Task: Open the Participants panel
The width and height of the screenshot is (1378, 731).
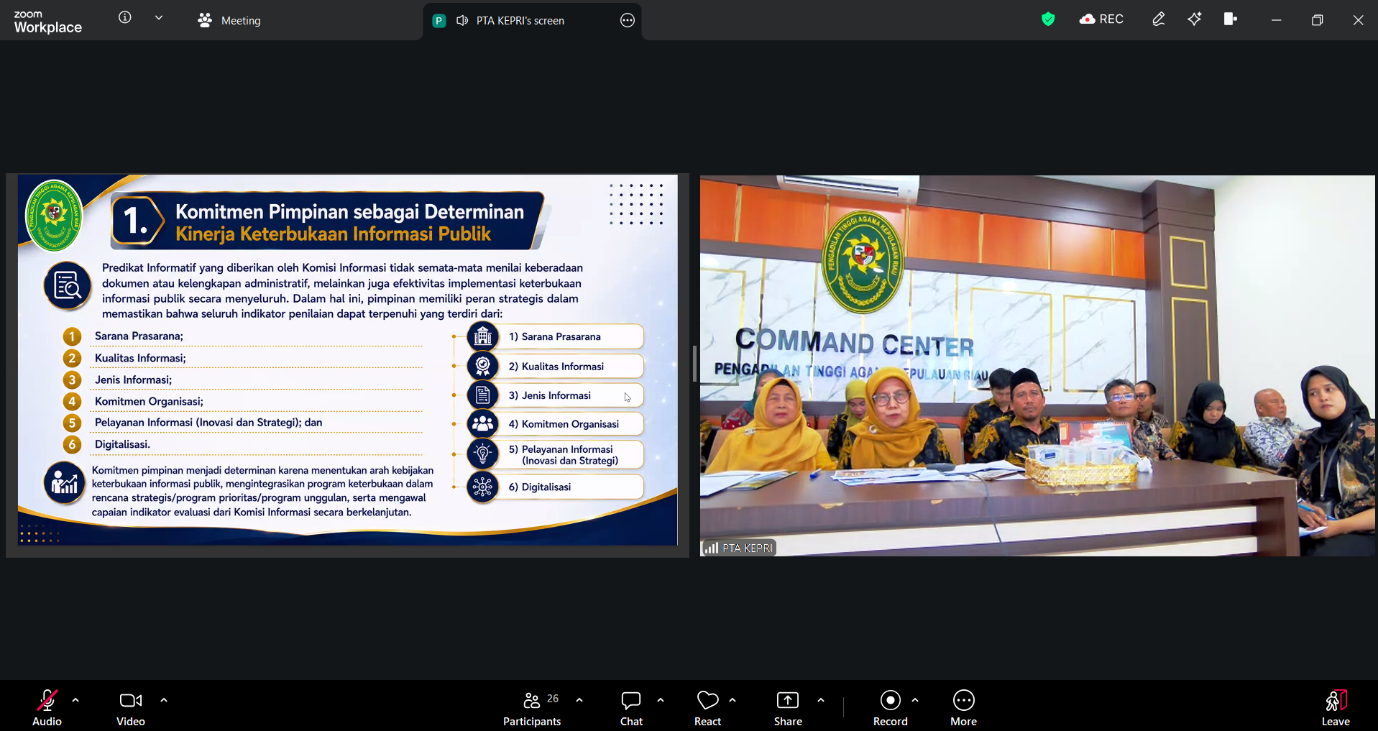Action: coord(532,707)
